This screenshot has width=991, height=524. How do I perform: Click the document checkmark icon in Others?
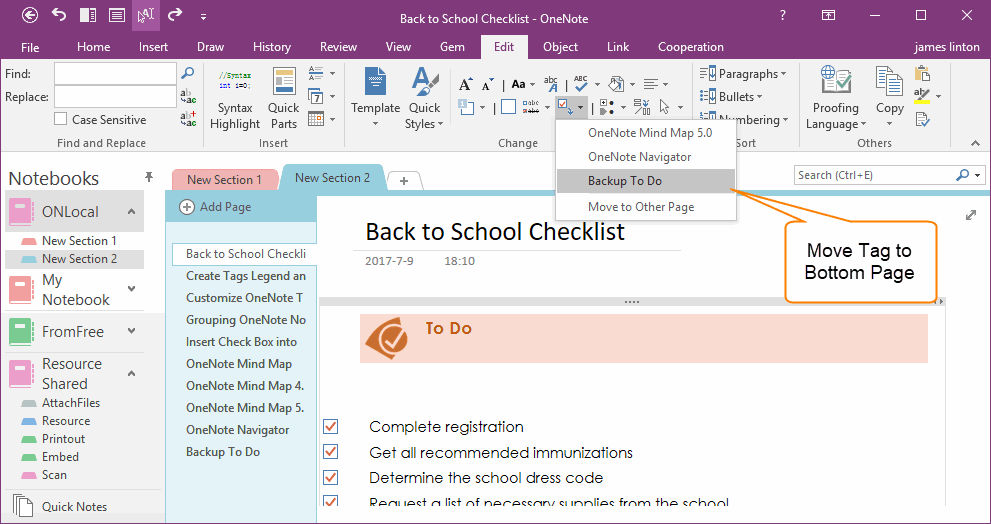pyautogui.click(x=922, y=119)
